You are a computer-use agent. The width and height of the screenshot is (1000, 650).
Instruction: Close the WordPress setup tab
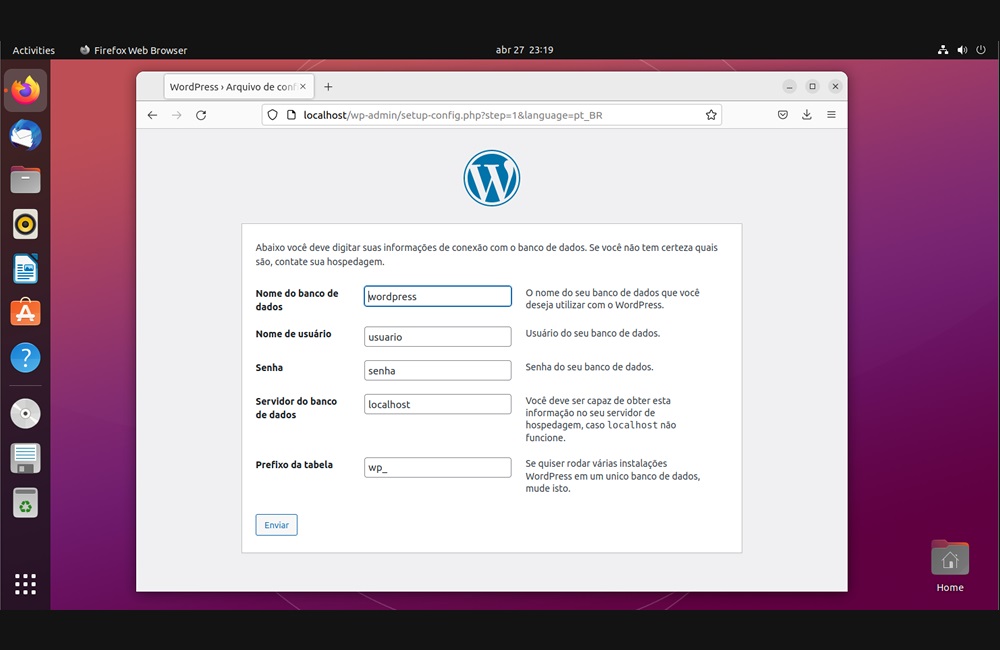tap(303, 87)
